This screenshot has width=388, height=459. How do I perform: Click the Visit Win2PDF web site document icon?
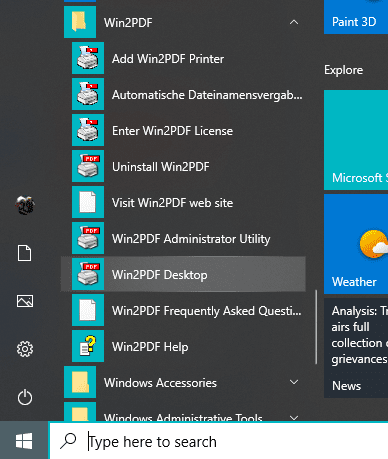tap(88, 202)
